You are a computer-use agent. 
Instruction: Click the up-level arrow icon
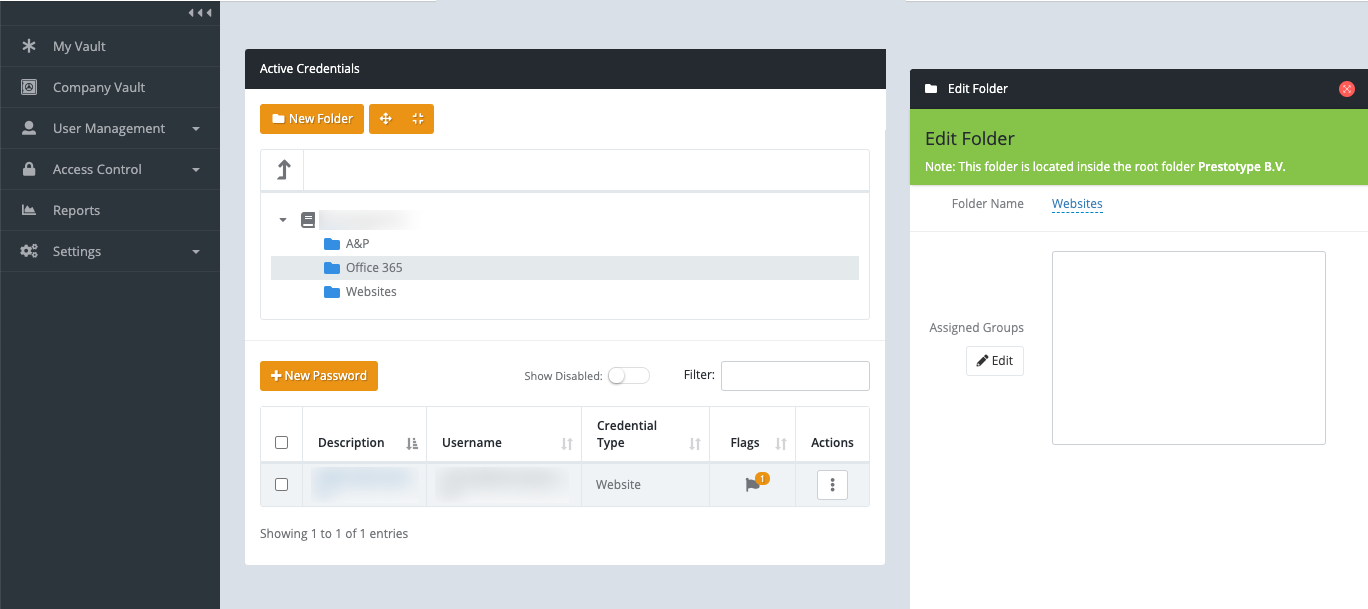pos(283,170)
